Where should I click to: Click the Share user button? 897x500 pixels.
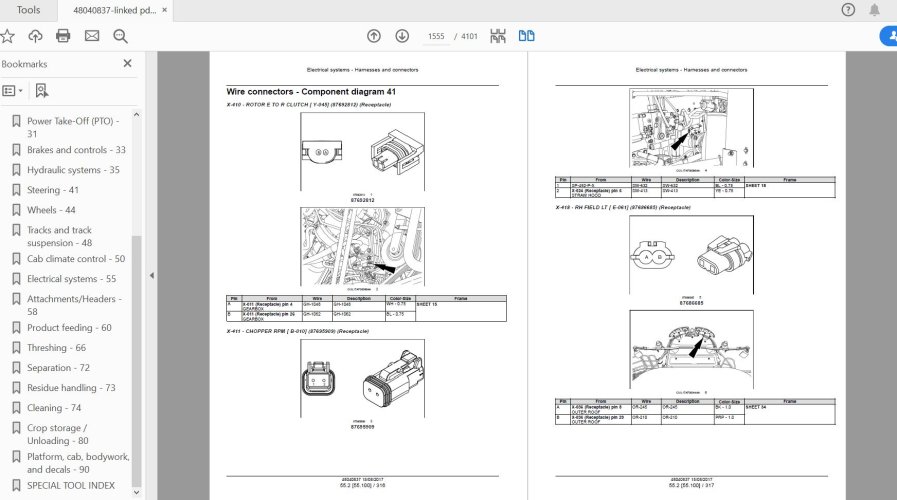tap(888, 36)
